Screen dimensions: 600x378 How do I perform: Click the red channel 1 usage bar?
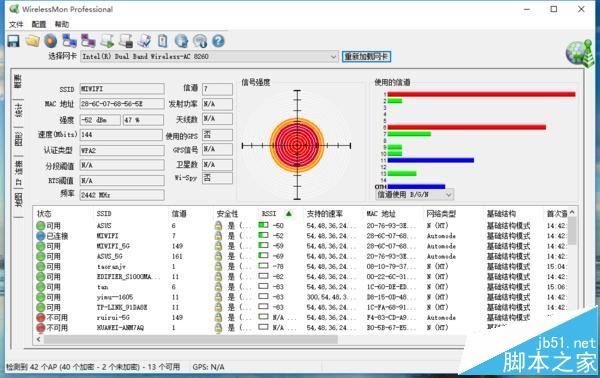pyautogui.click(x=481, y=94)
